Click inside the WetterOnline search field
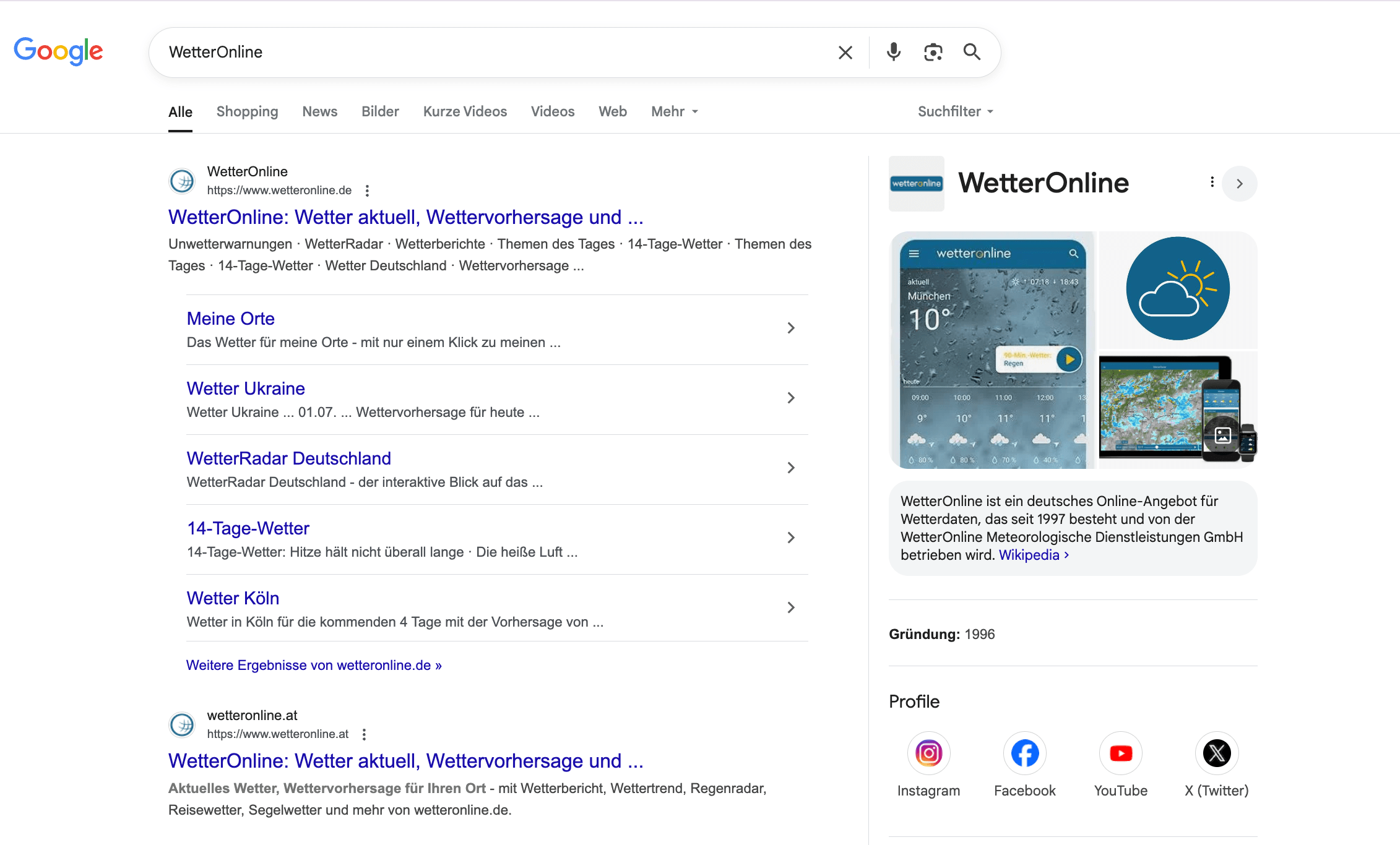 coord(495,52)
